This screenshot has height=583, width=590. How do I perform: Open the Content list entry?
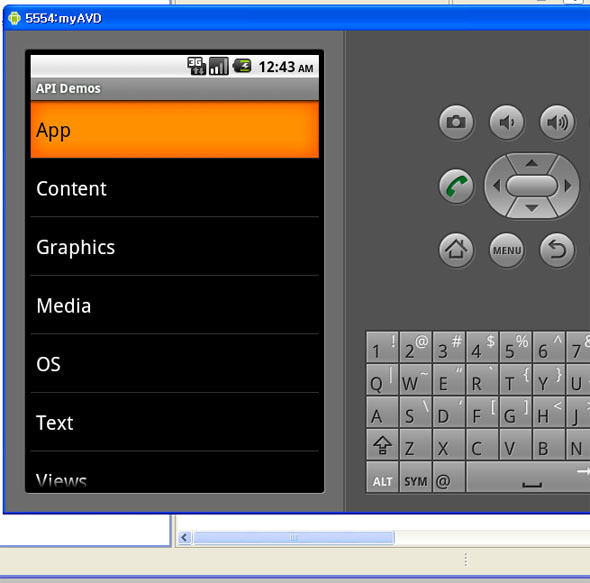pos(175,188)
